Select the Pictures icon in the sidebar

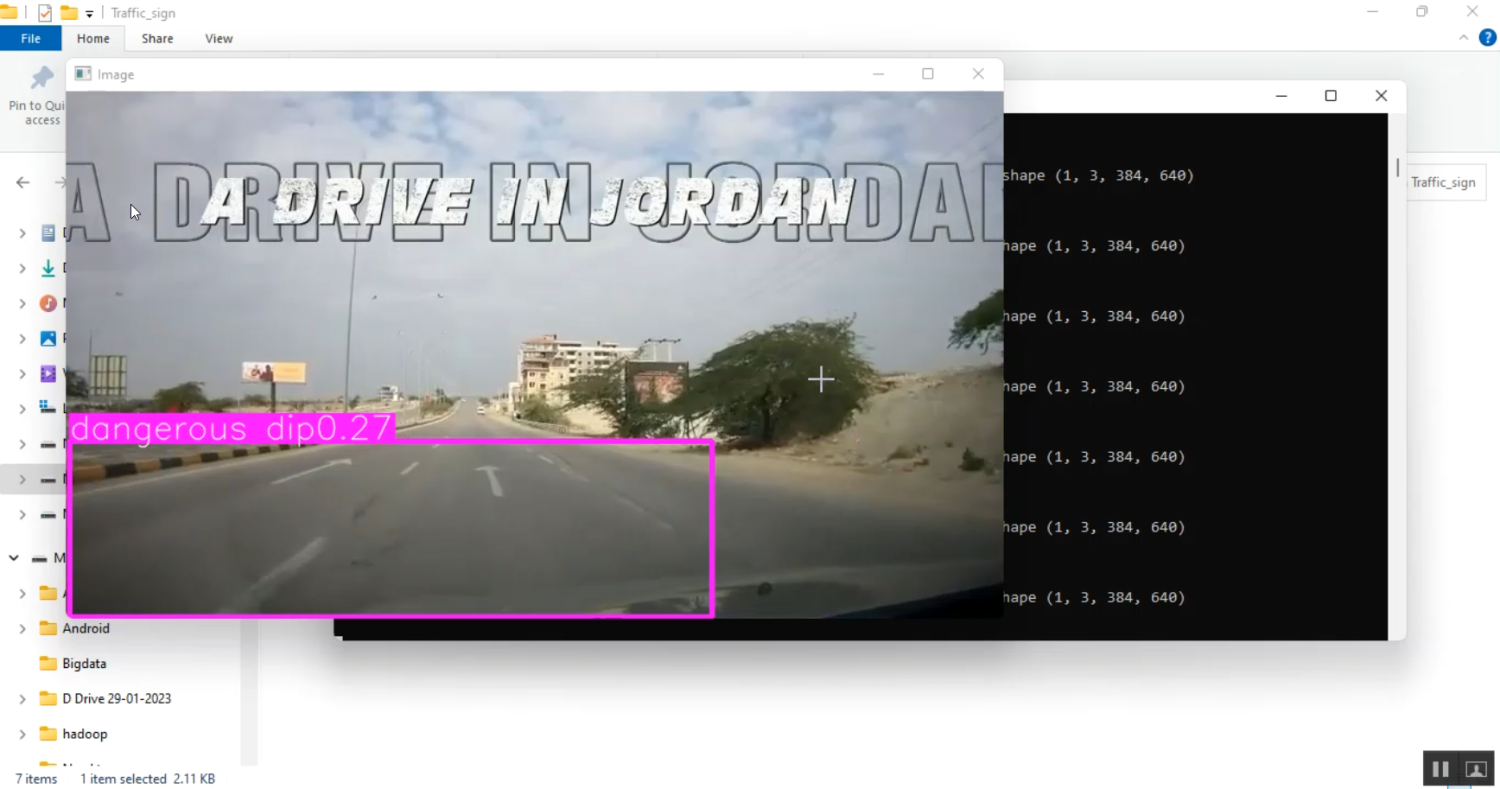[46, 338]
